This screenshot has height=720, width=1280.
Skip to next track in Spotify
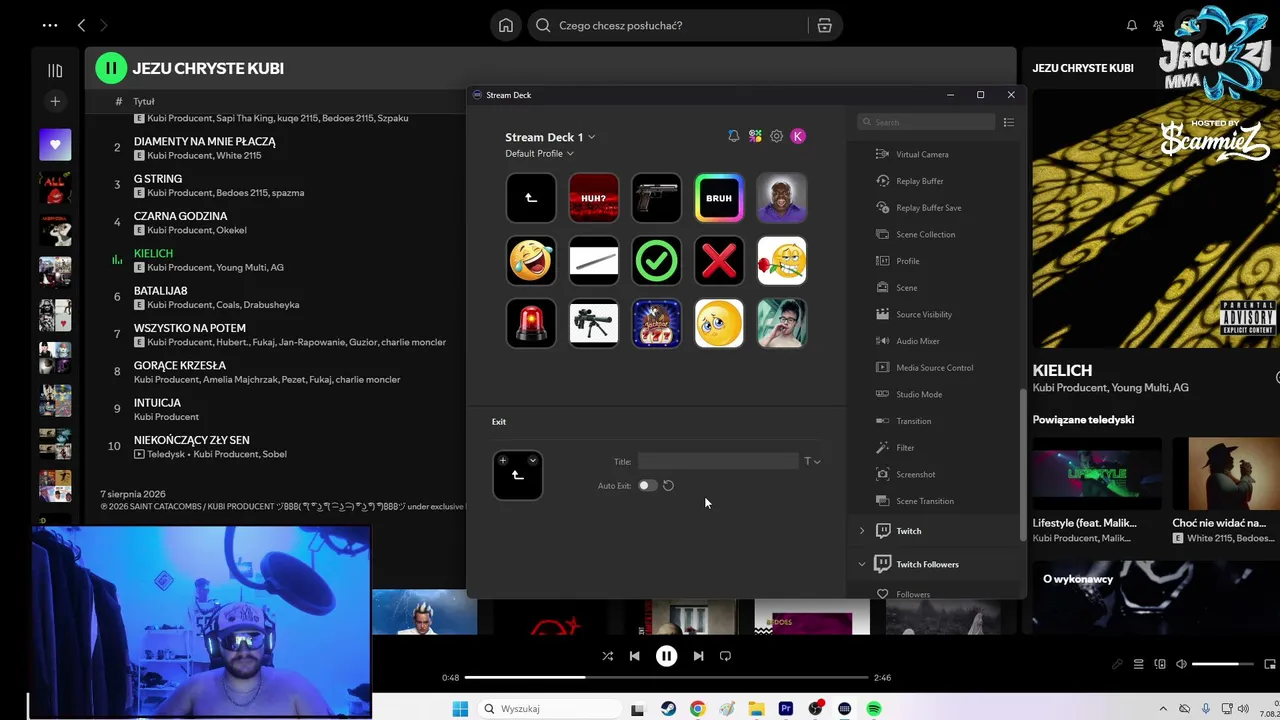pos(698,656)
